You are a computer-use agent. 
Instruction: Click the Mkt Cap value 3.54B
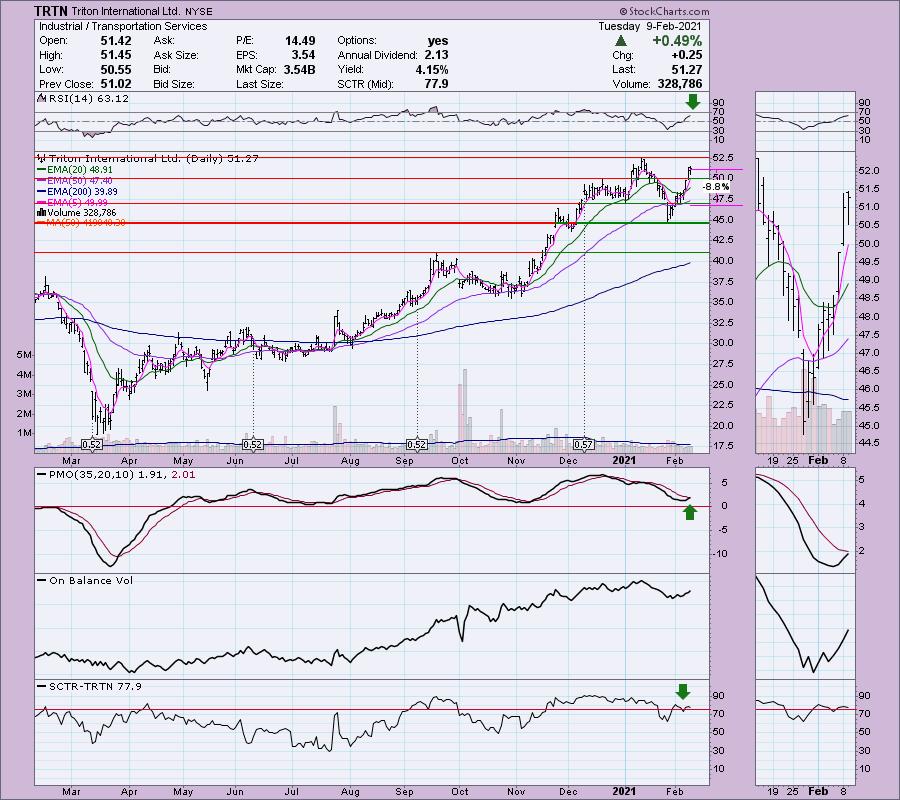pos(299,69)
